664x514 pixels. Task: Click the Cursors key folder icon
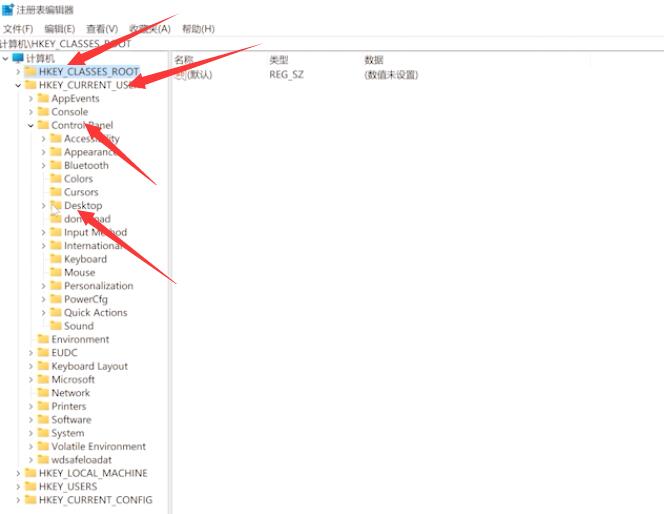pos(56,192)
